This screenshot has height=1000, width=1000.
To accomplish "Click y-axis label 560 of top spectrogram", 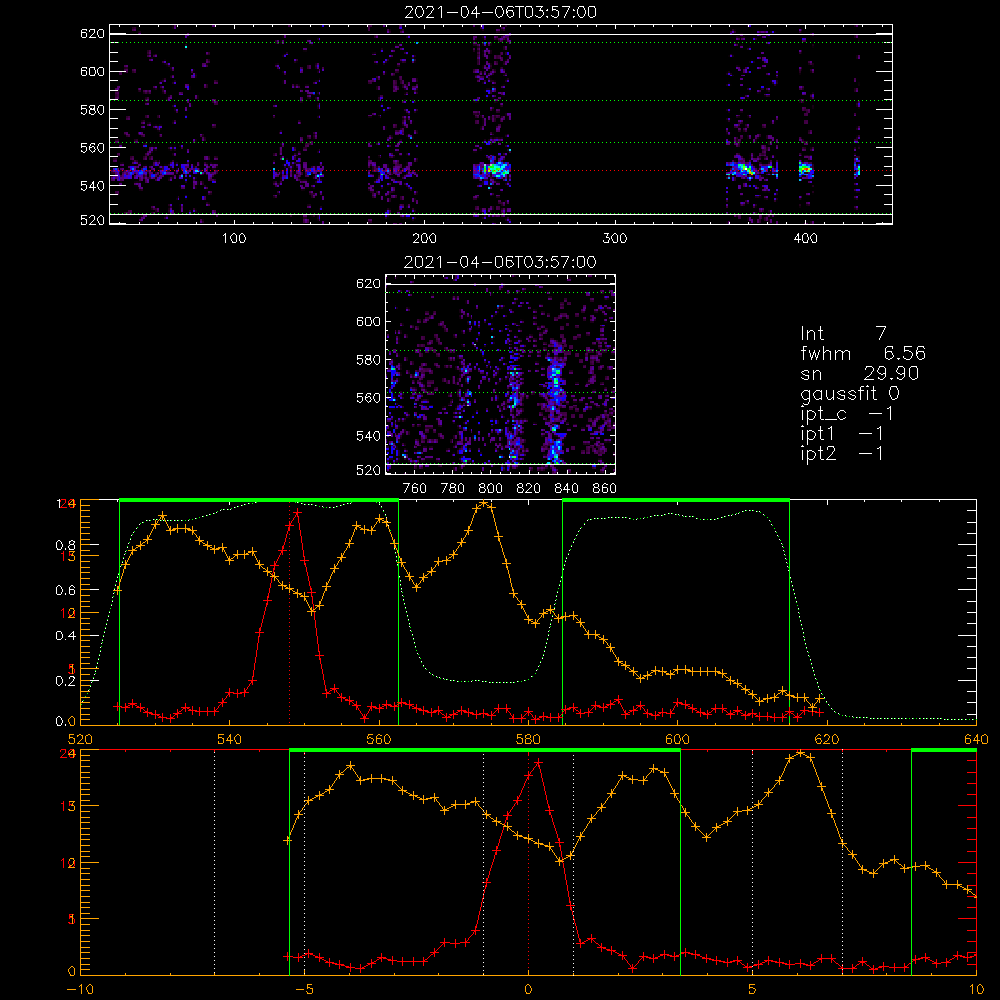I will click(x=92, y=148).
